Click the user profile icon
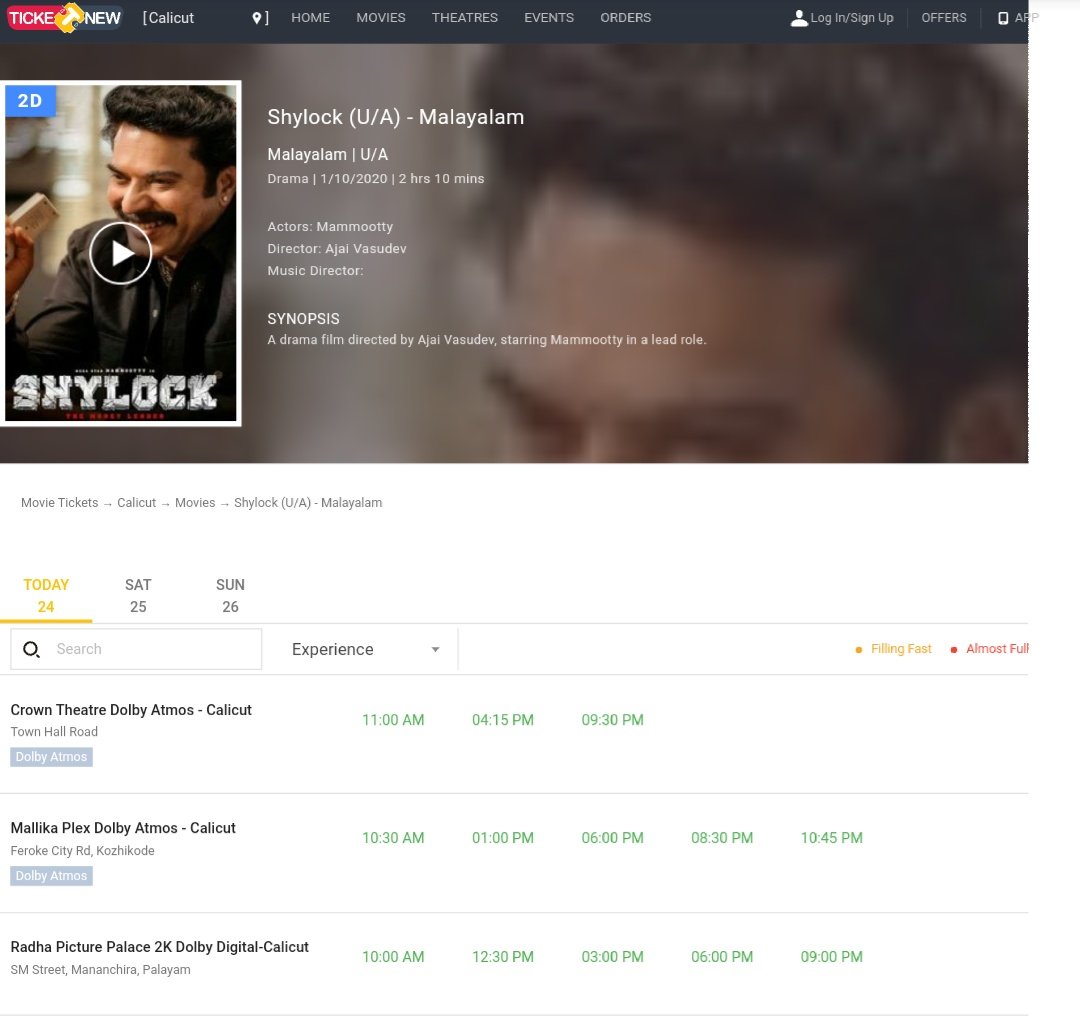The image size is (1080, 1028). 799,18
